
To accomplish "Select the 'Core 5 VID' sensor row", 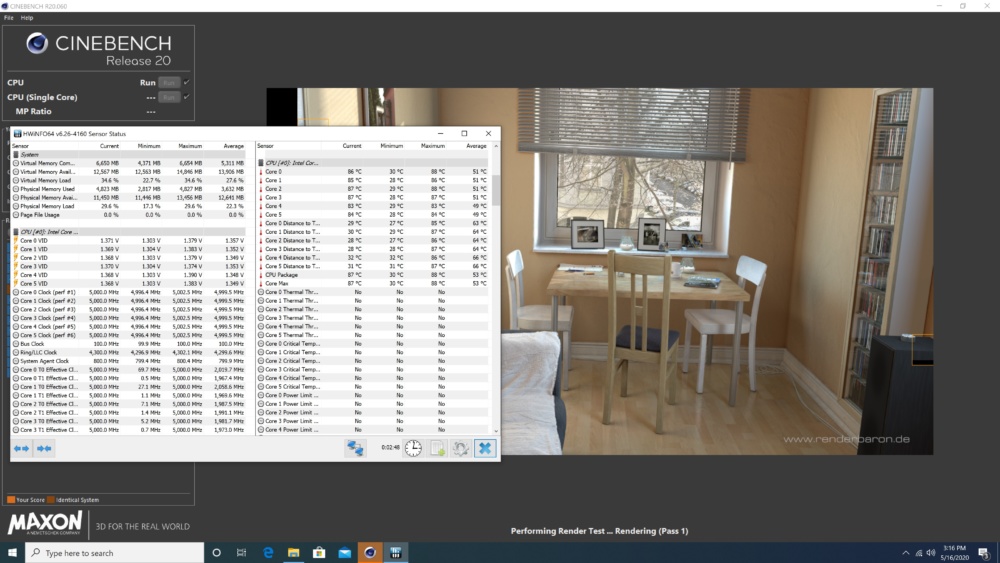I will [128, 284].
